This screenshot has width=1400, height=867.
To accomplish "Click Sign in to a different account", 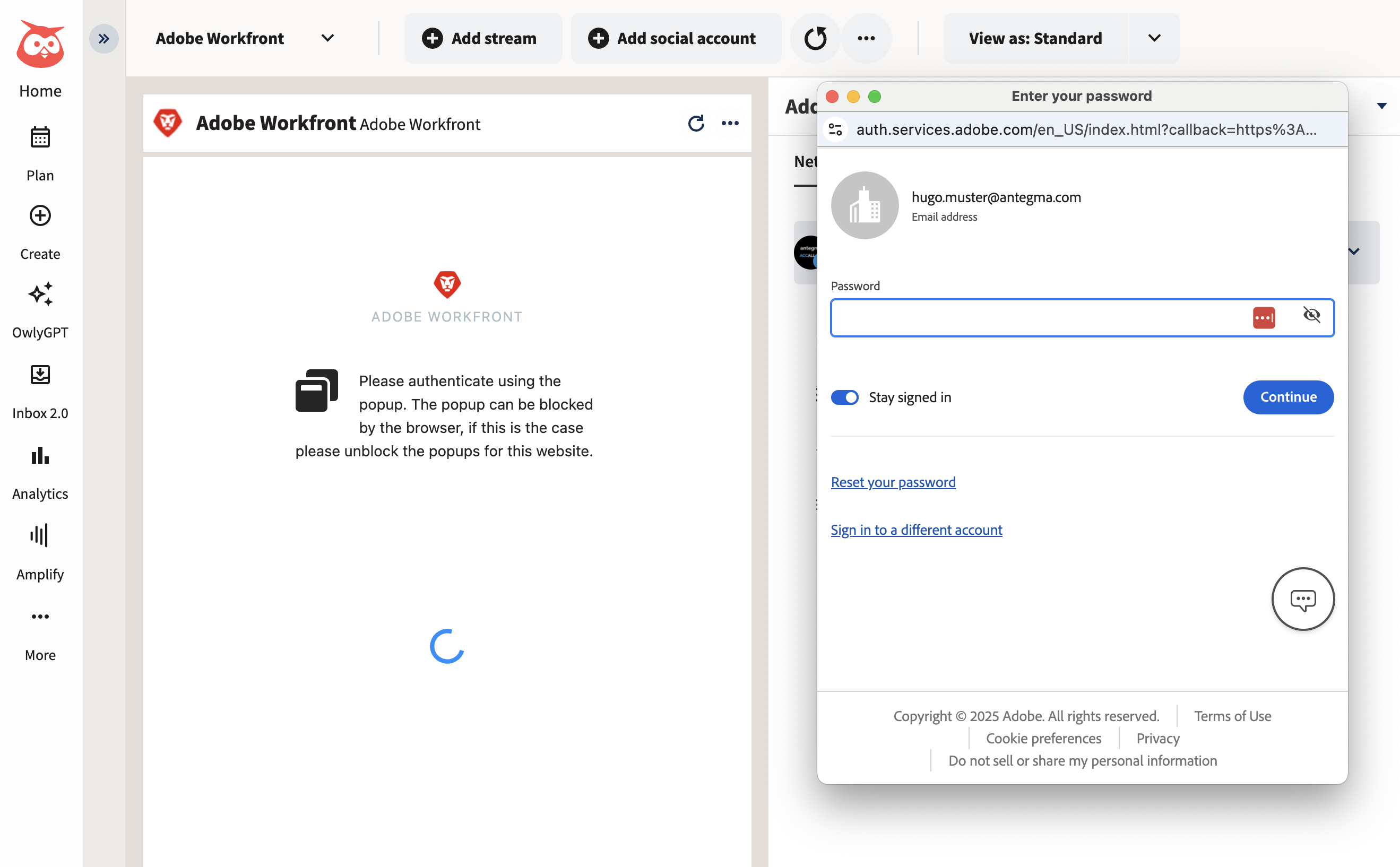I will click(x=917, y=530).
